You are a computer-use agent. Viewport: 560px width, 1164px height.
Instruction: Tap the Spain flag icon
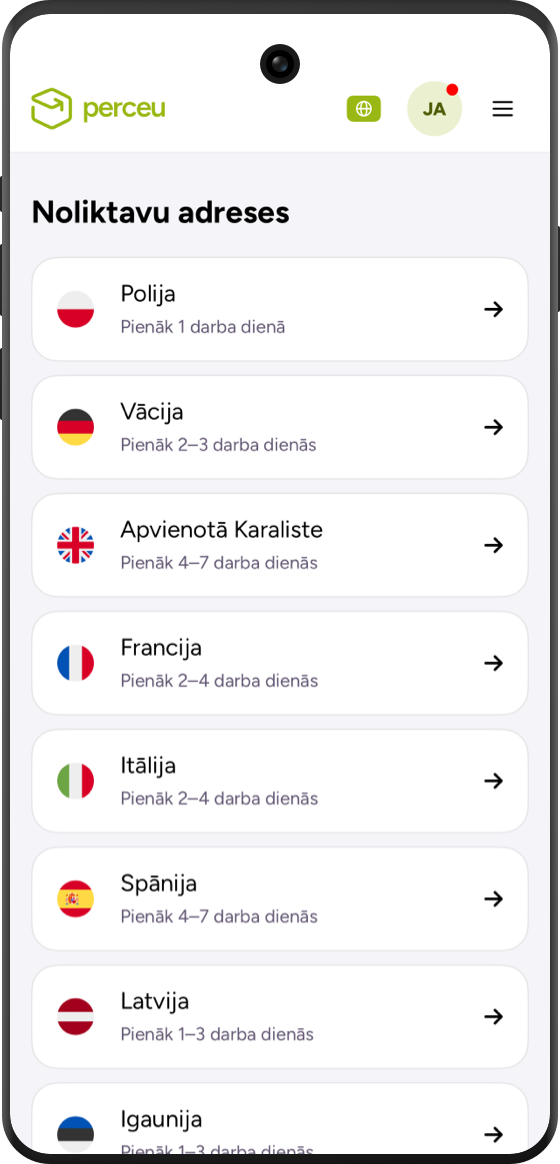(76, 899)
